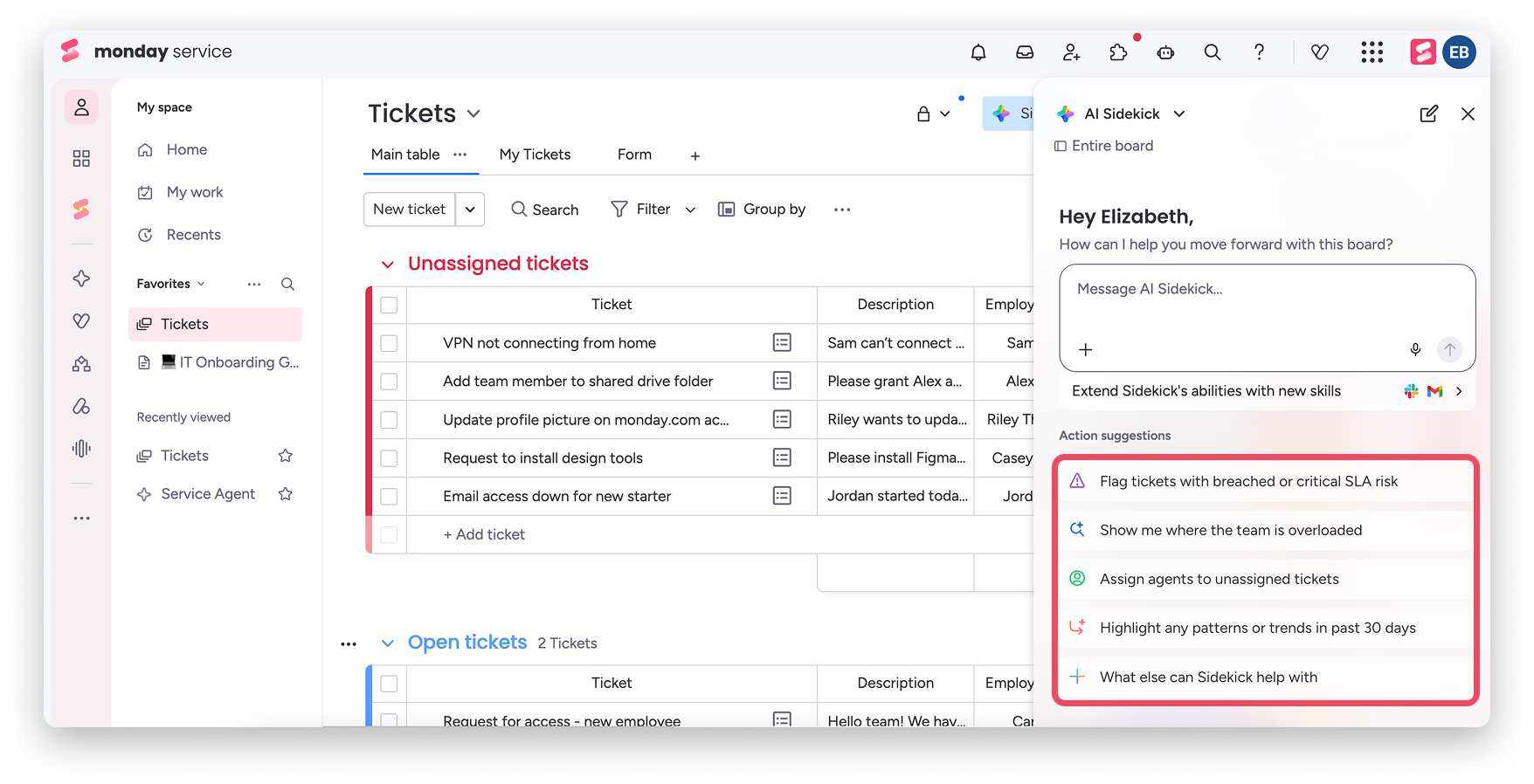The image size is (1534, 784).
Task: Click the person icon in the left rail
Action: 81,107
